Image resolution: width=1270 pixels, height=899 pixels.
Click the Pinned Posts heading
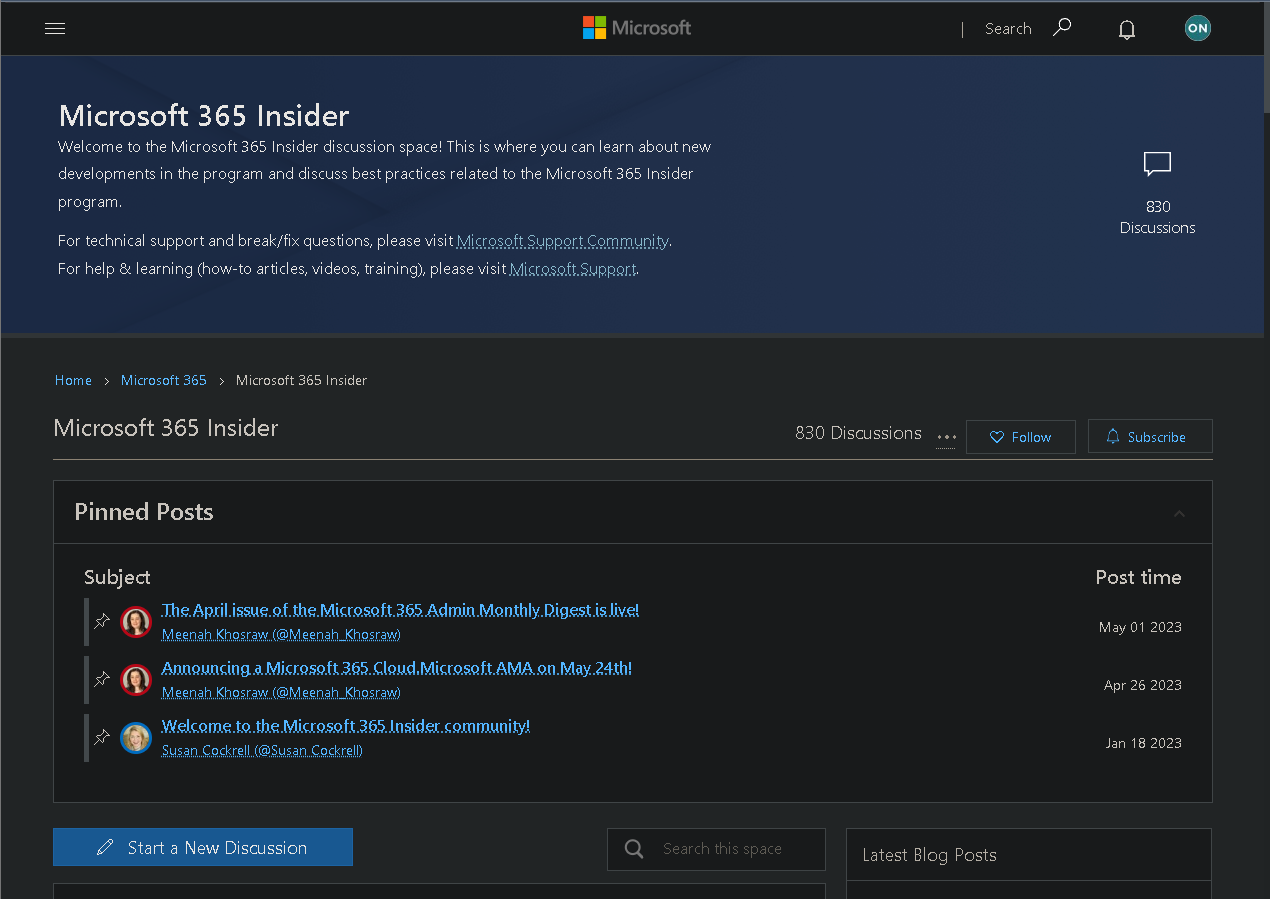(x=144, y=512)
